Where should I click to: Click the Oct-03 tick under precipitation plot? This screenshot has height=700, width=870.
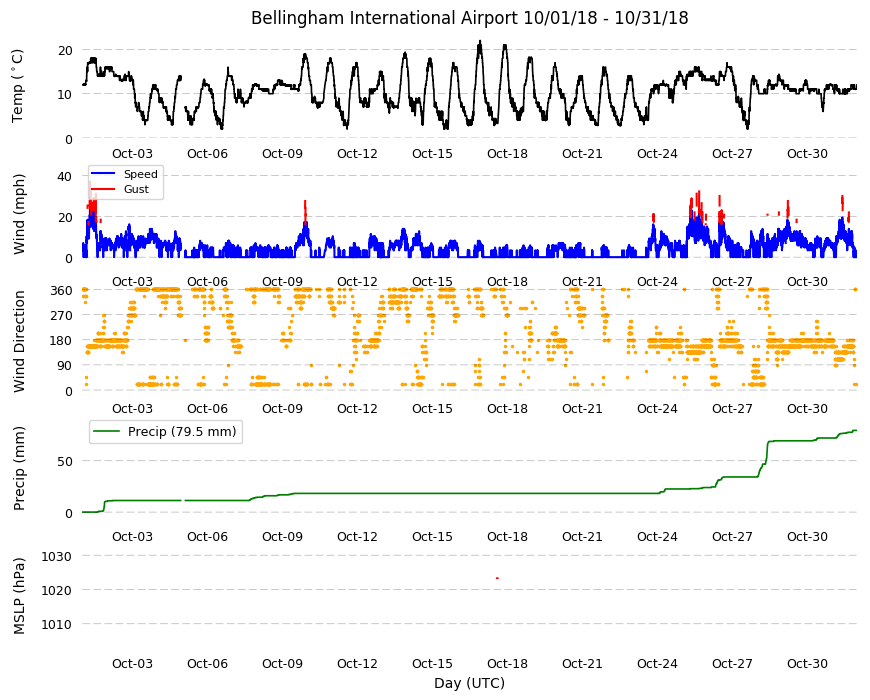click(132, 536)
